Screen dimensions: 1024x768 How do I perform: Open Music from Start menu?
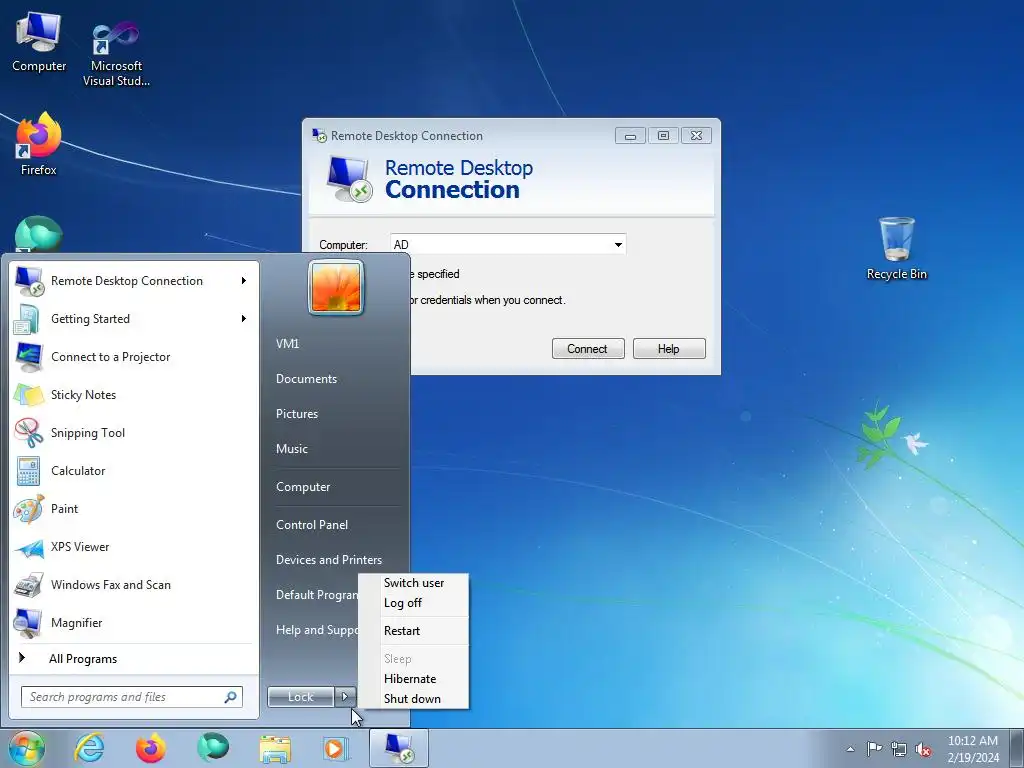click(x=292, y=449)
